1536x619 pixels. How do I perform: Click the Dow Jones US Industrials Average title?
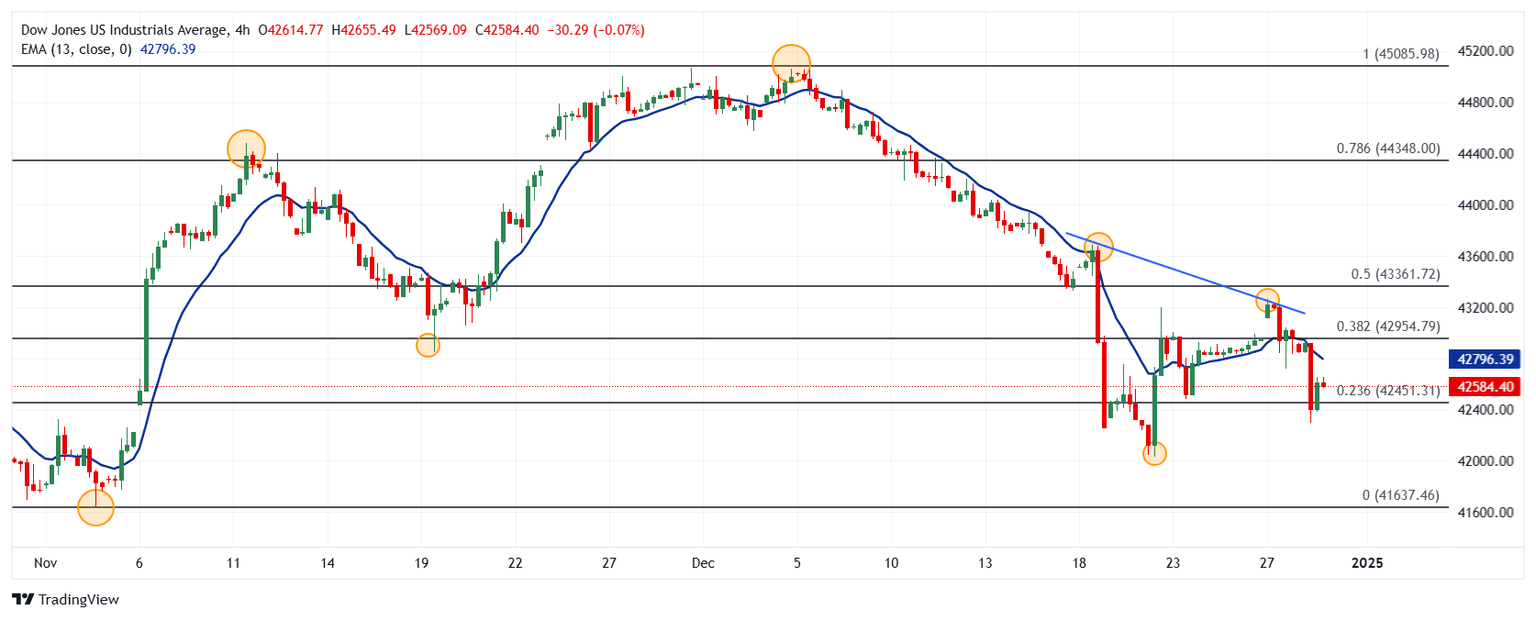120,30
